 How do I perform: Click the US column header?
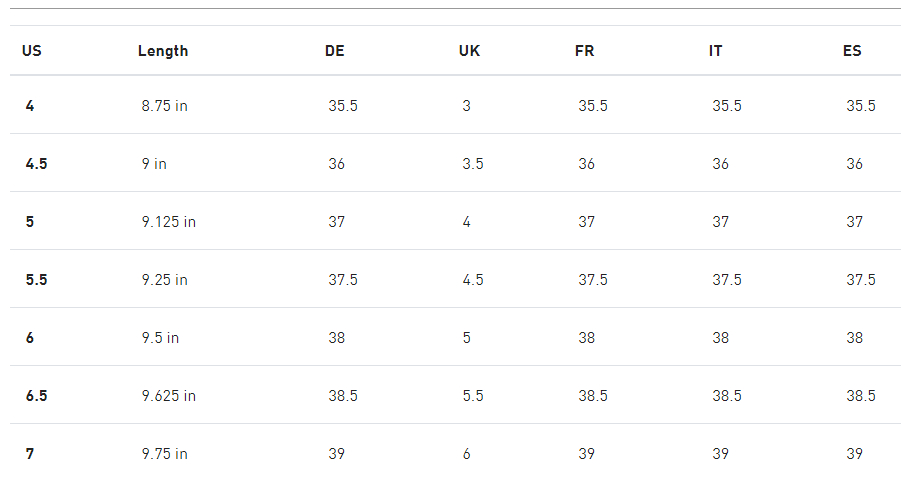(x=32, y=51)
